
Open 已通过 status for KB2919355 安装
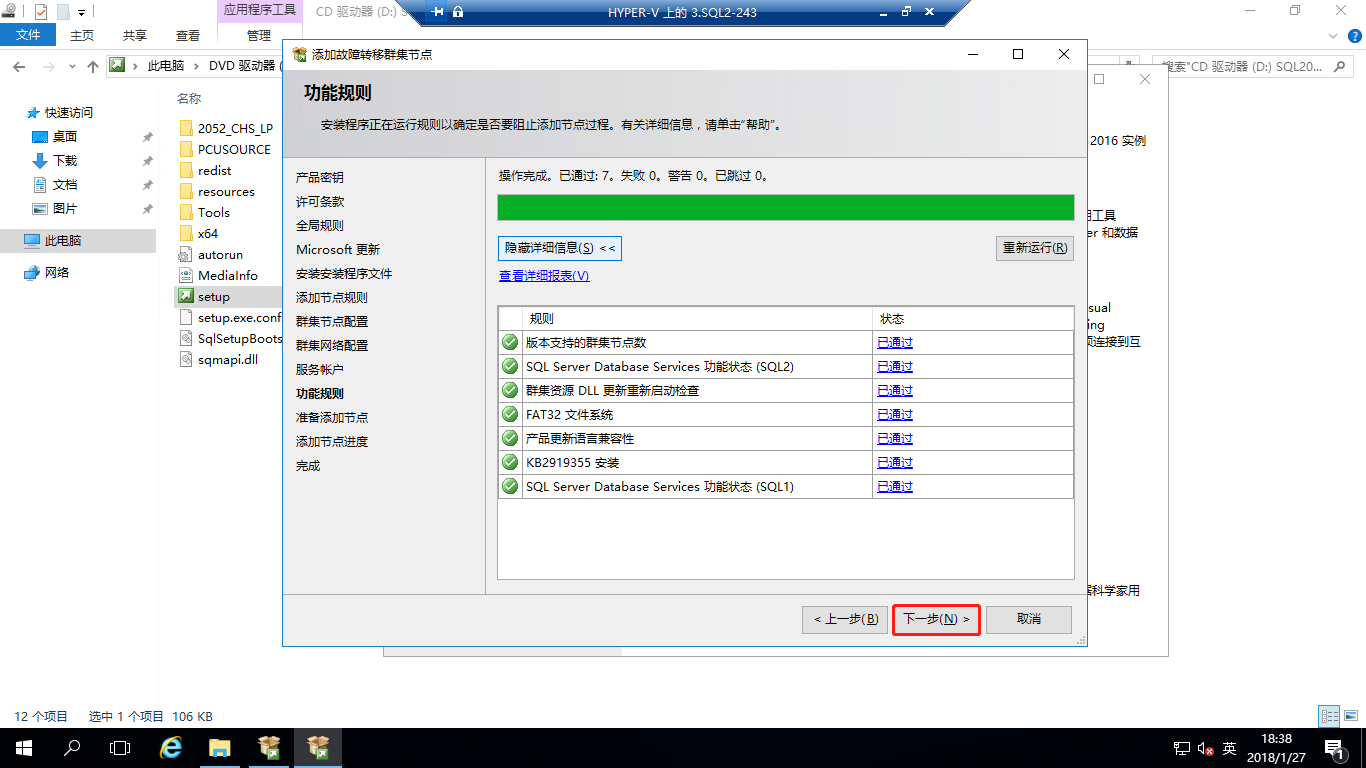click(895, 463)
